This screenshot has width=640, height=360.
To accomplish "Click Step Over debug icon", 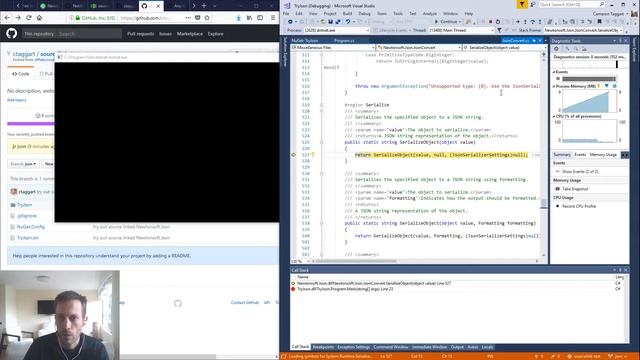I will point(533,22).
